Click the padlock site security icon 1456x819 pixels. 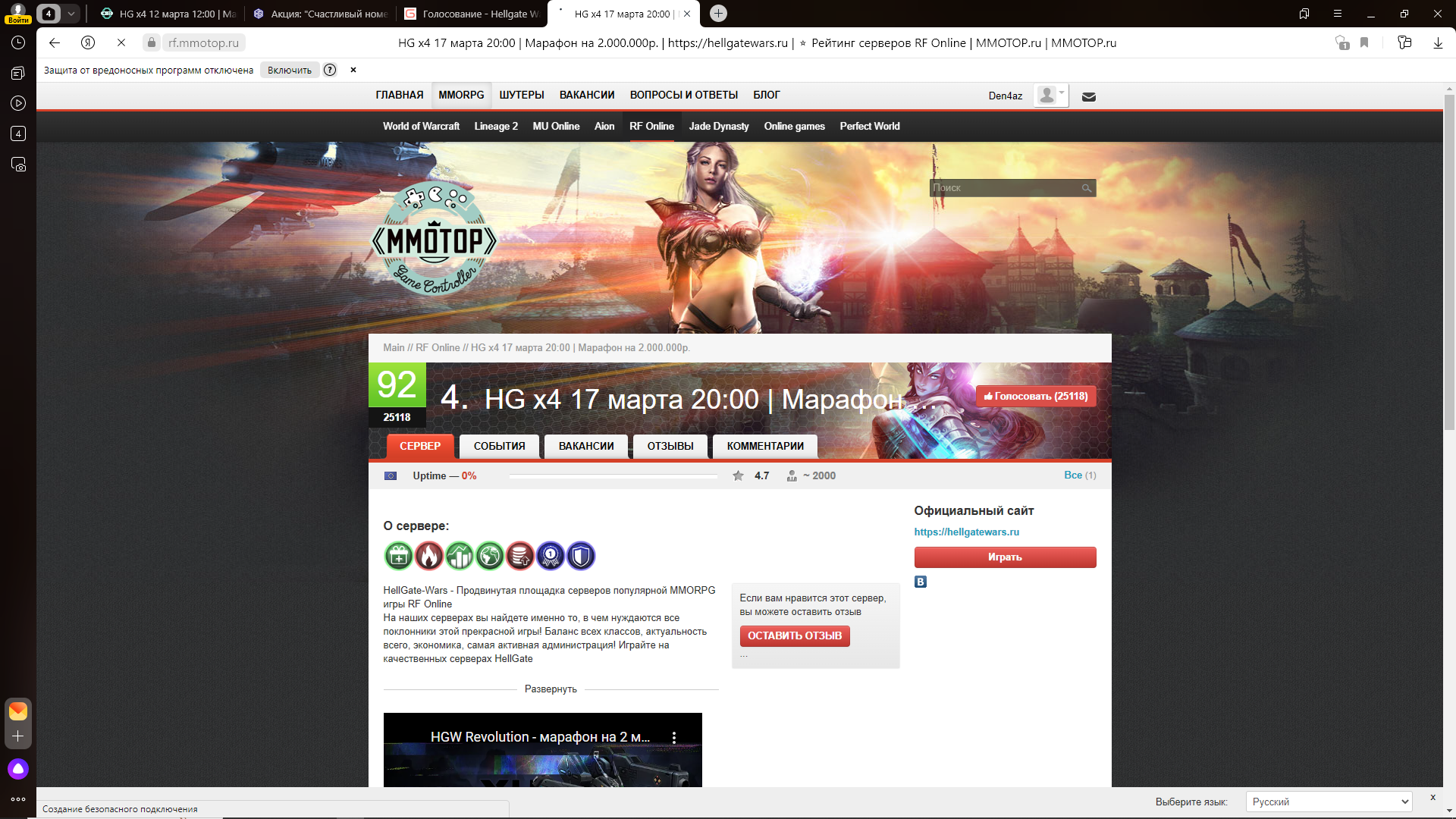pos(152,43)
